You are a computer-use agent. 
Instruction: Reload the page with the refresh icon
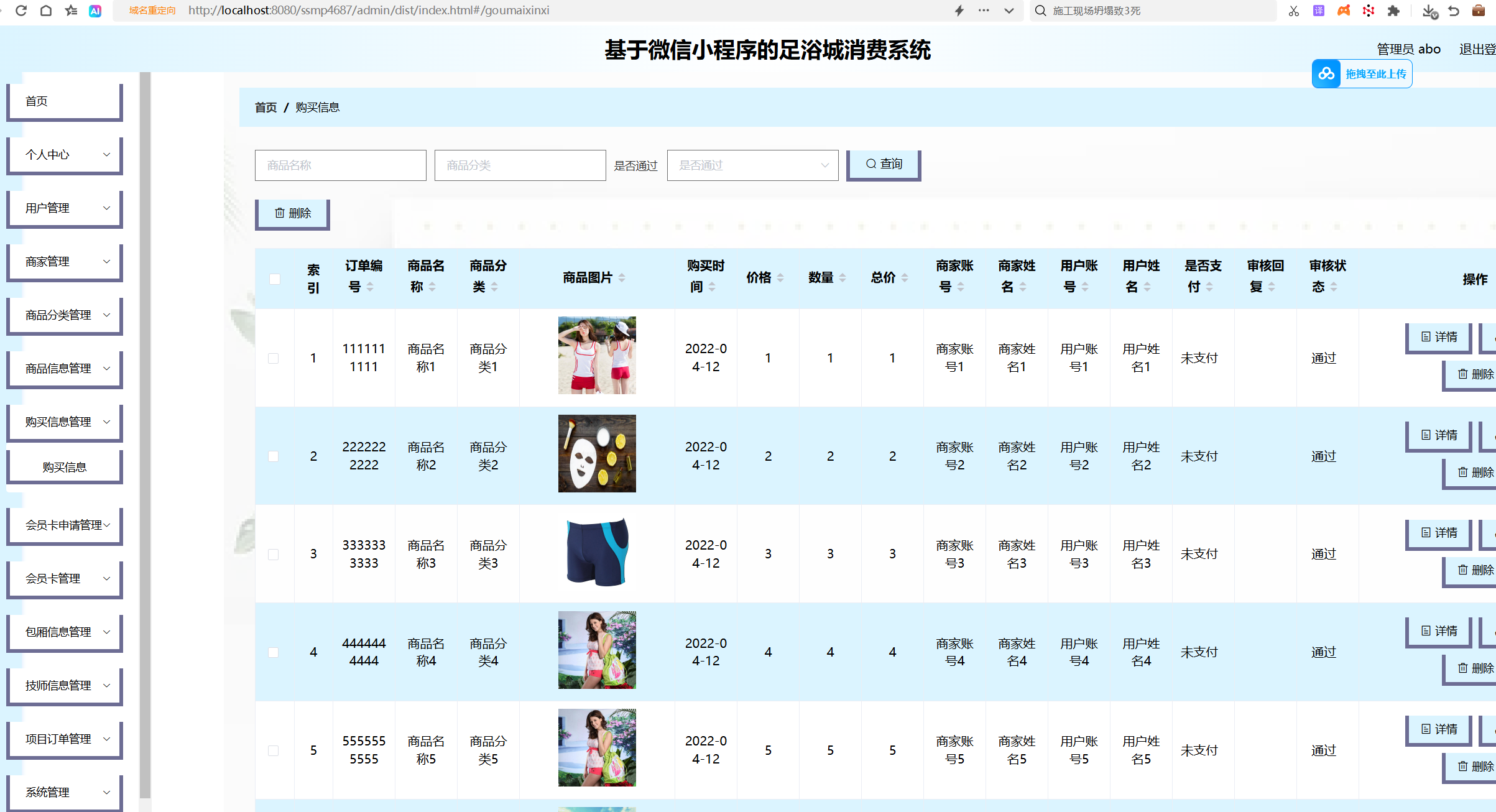pyautogui.click(x=21, y=11)
